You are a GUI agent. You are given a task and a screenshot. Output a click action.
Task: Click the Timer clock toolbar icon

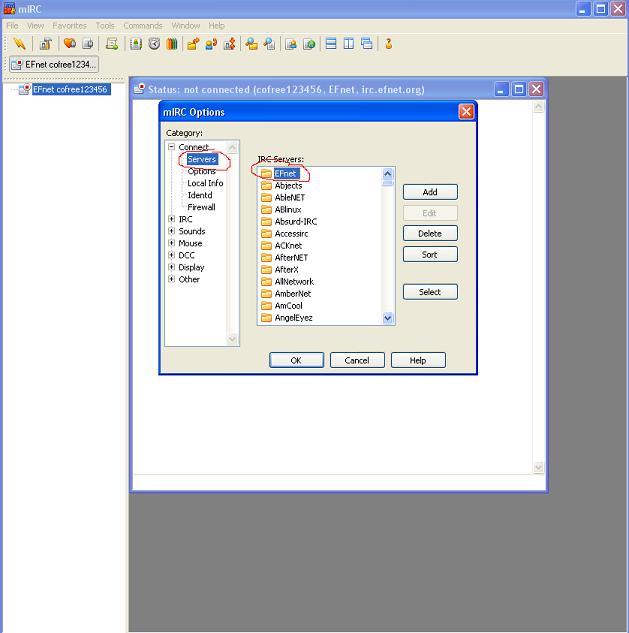click(x=154, y=44)
